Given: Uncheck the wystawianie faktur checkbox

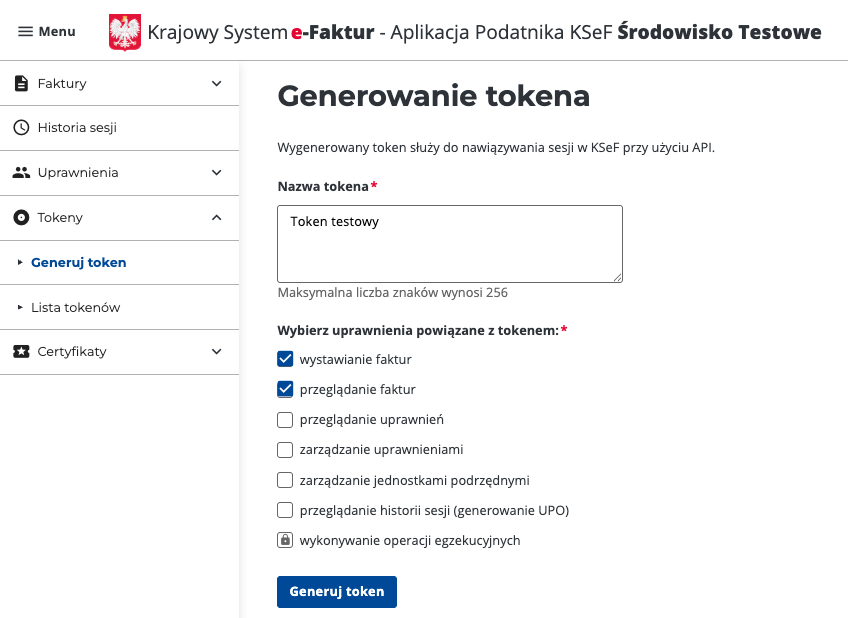Looking at the screenshot, I should 285,359.
